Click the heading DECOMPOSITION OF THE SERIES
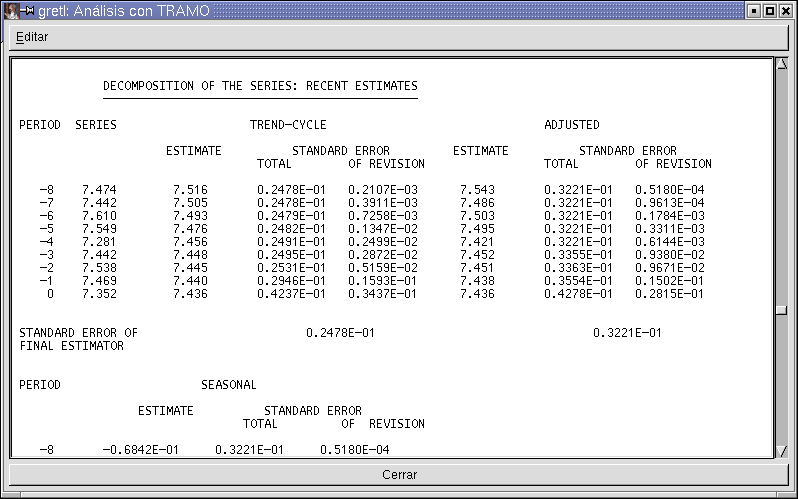 click(260, 86)
